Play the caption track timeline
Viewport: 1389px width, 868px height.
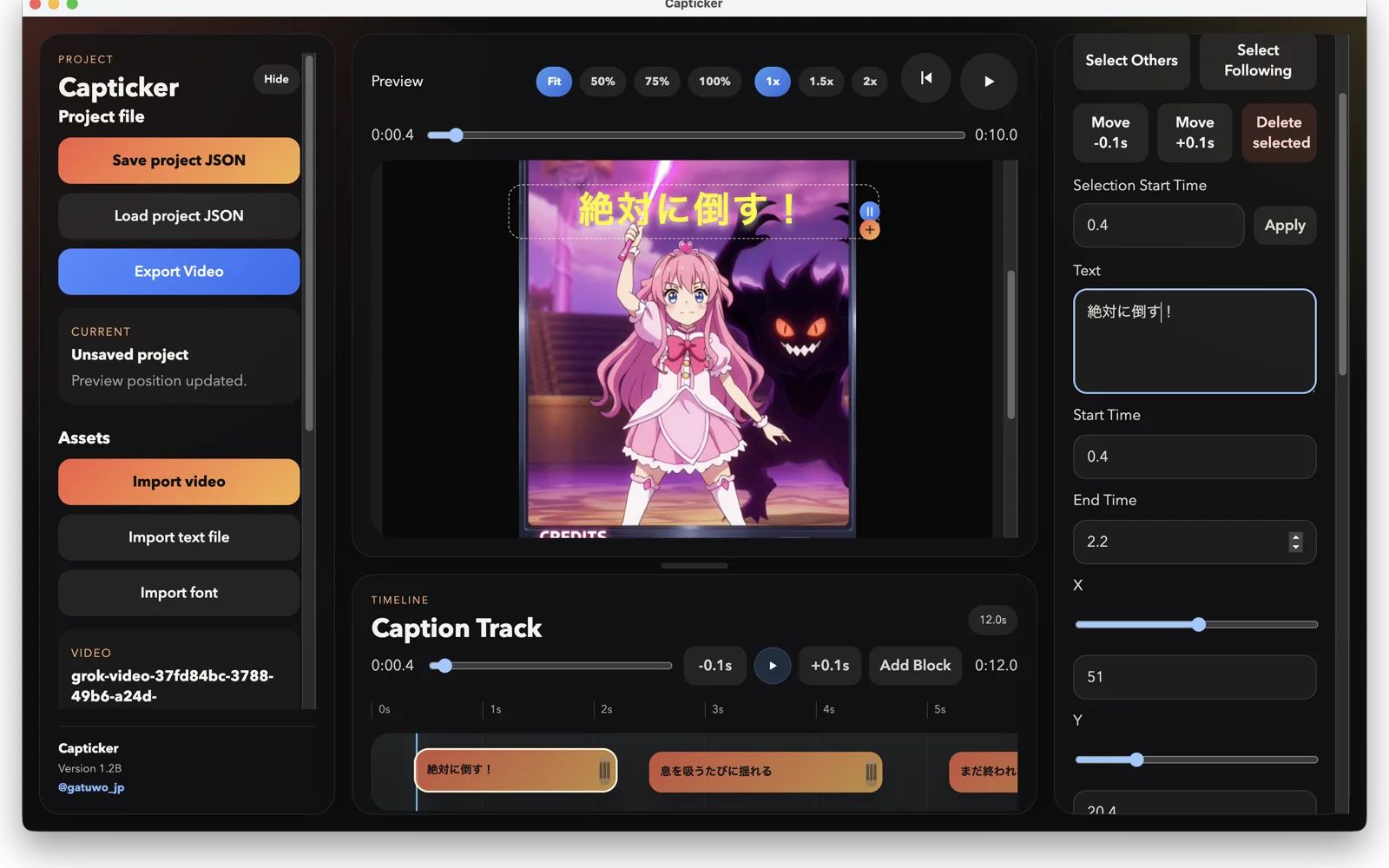[772, 666]
